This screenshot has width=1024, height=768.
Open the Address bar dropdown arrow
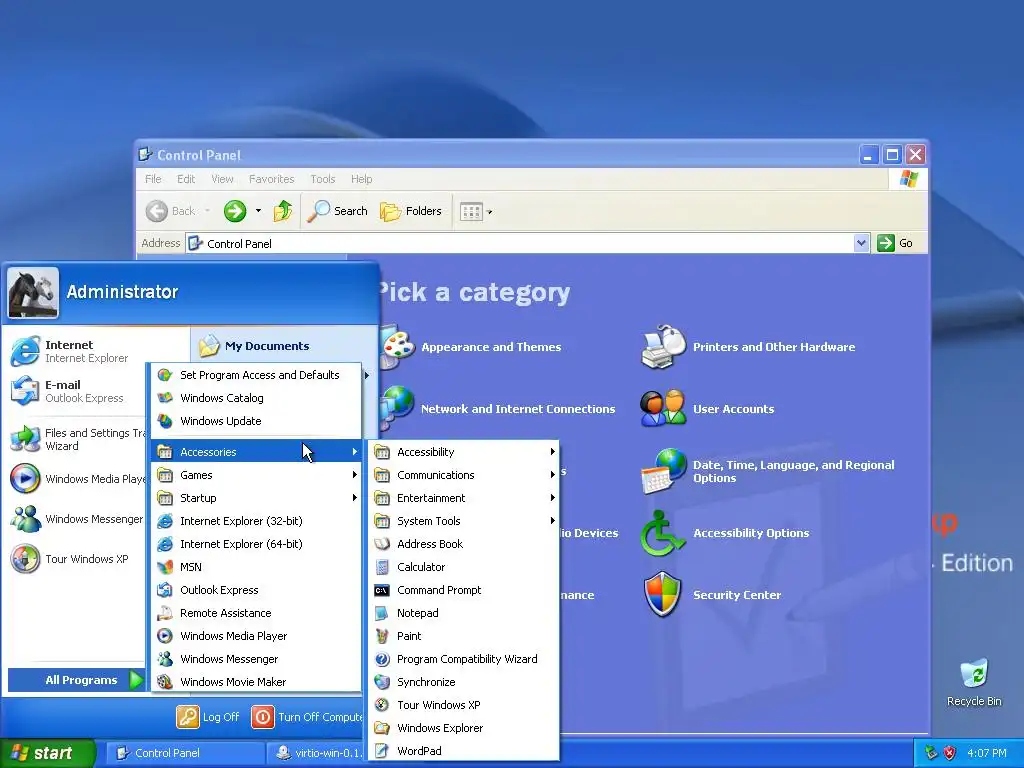click(x=861, y=243)
